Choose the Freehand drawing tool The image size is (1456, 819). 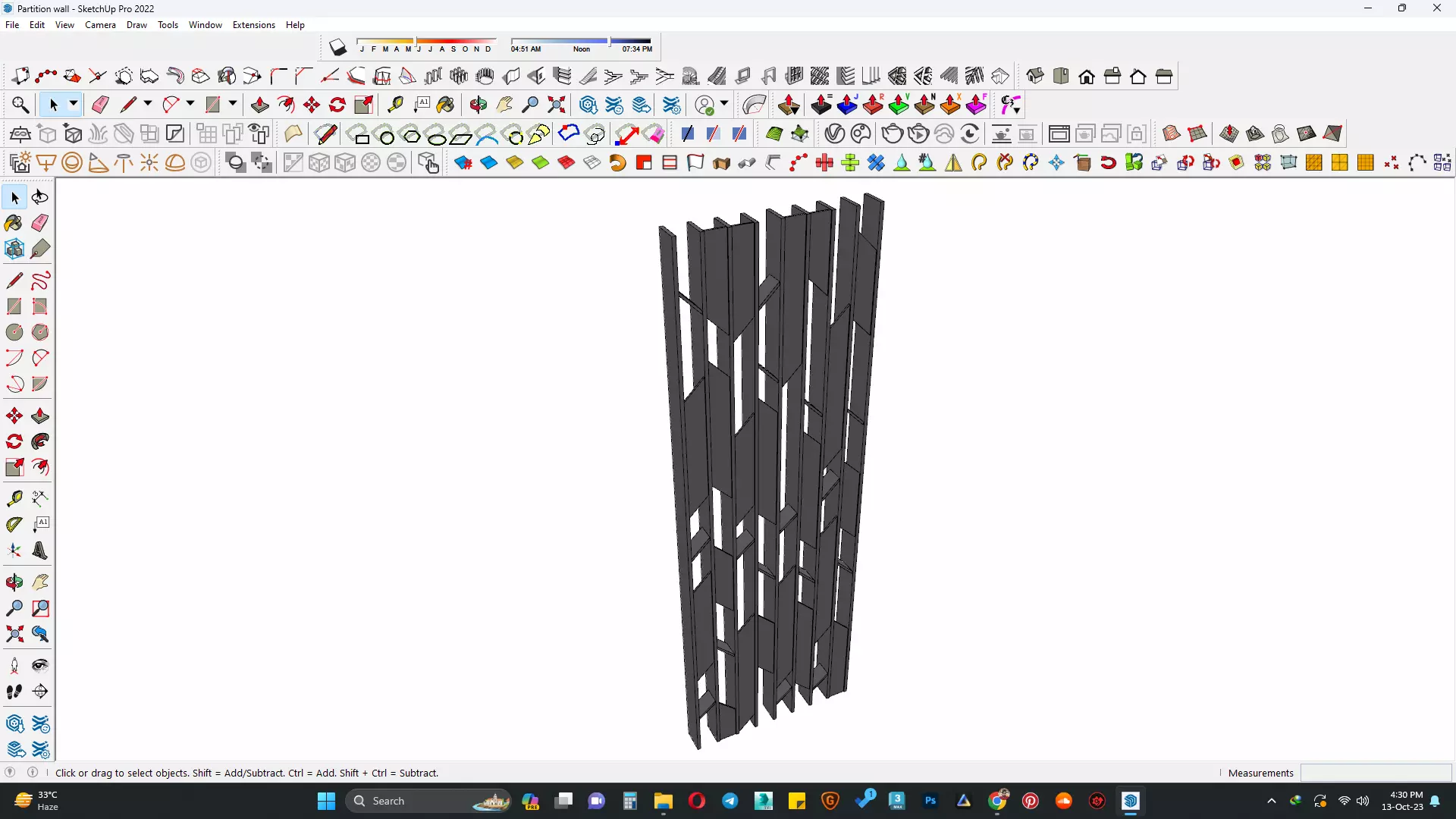[x=40, y=281]
